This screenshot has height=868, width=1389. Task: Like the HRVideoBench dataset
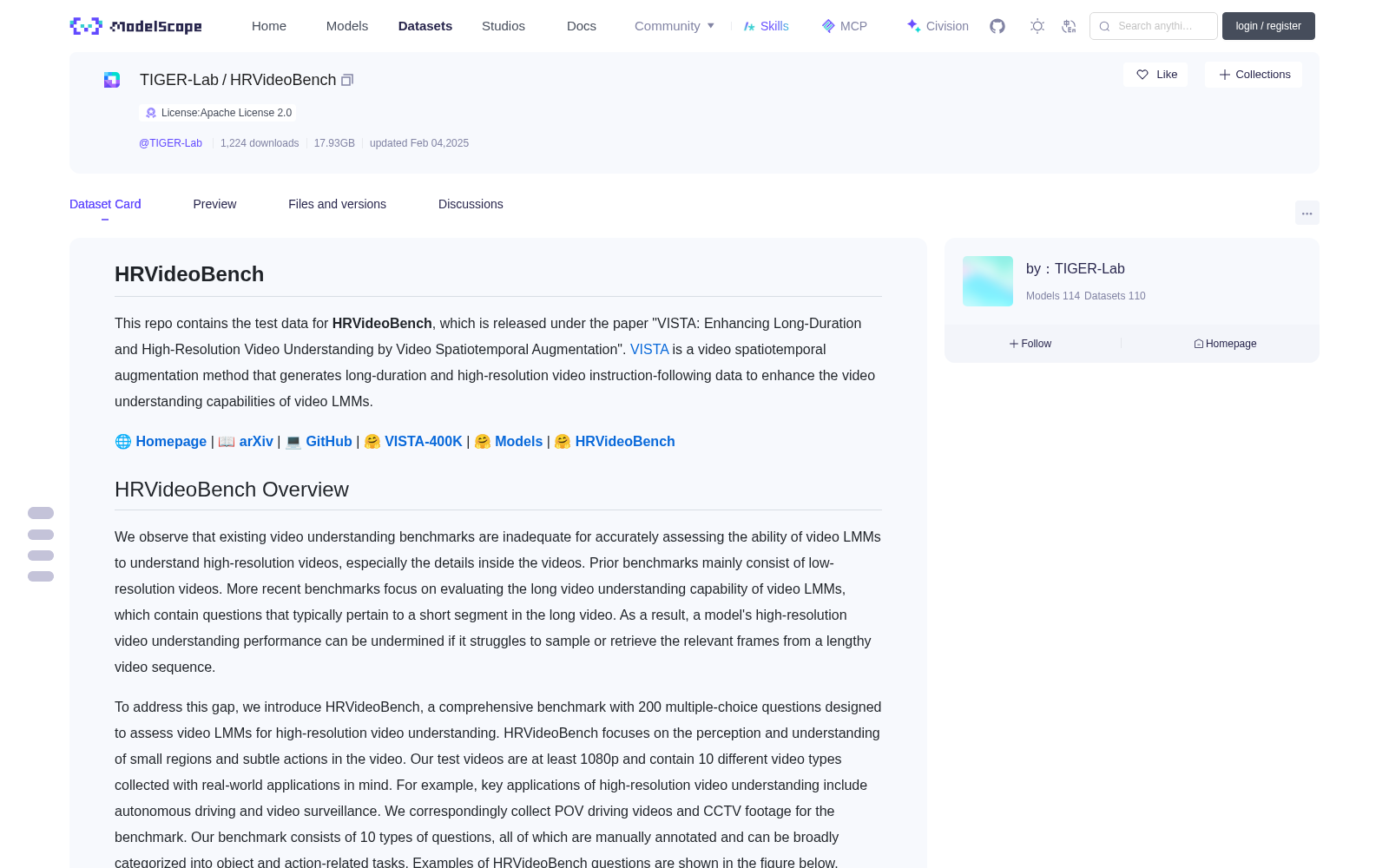(x=1155, y=75)
